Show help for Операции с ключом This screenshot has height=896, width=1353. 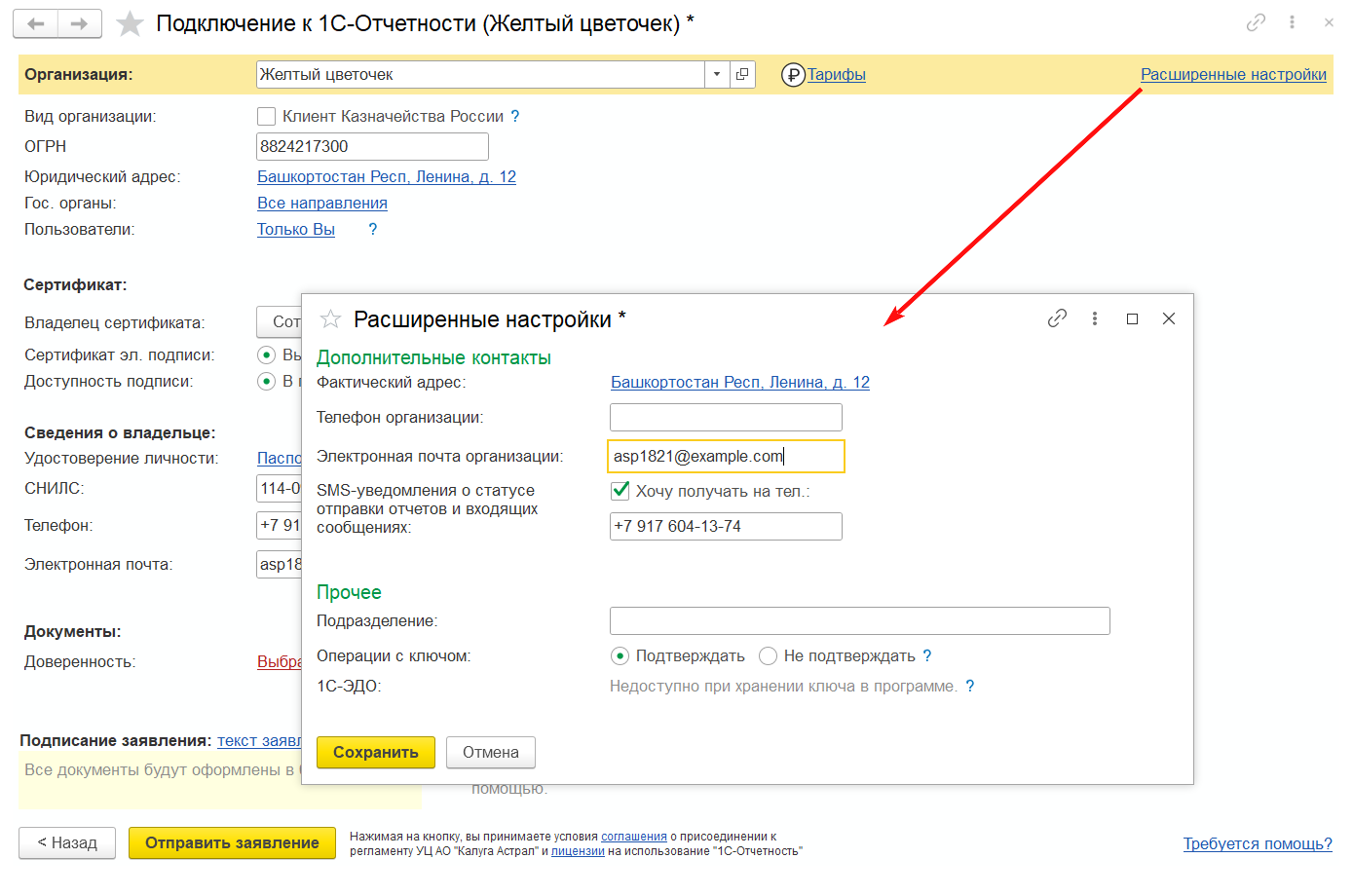[927, 656]
